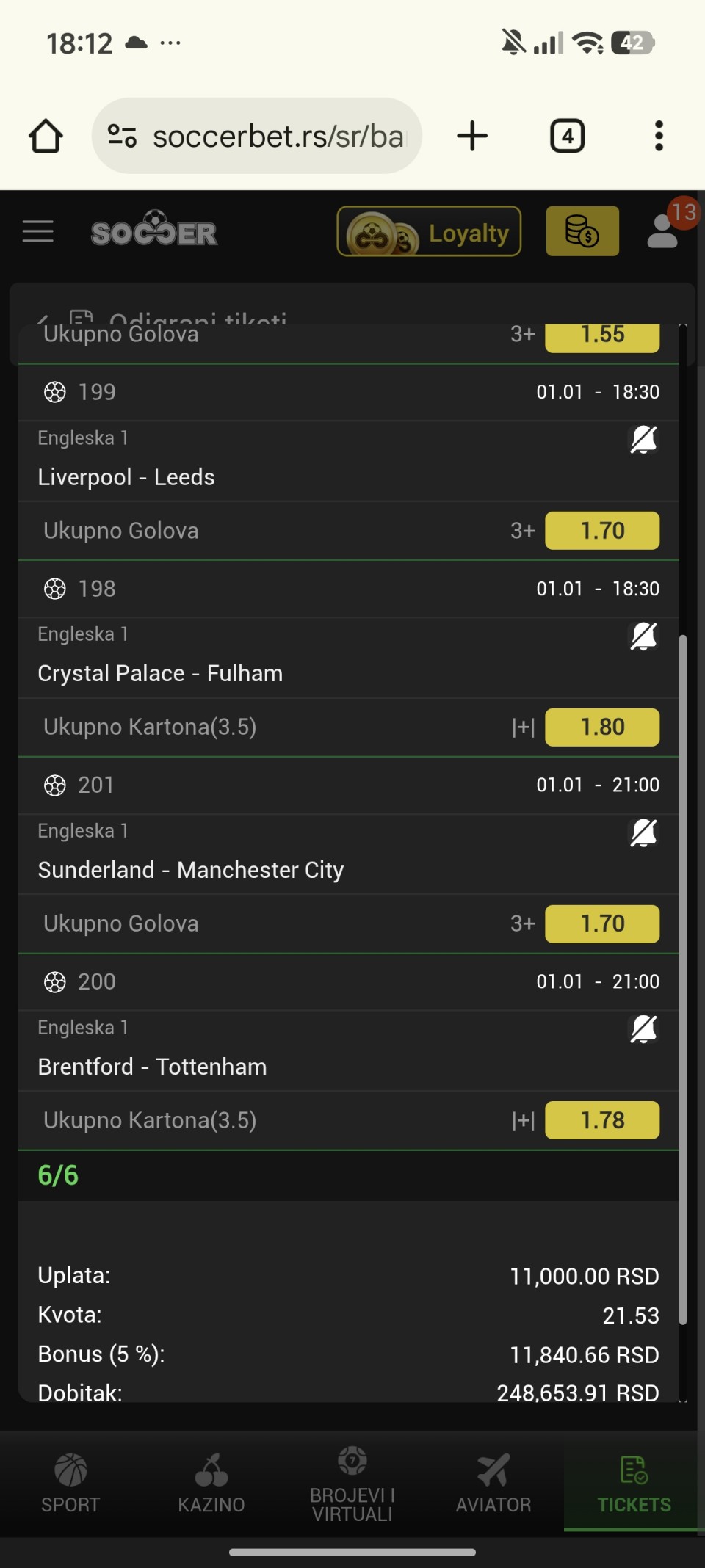The height and width of the screenshot is (1568, 705).
Task: Open a new browser tab
Action: click(x=472, y=137)
